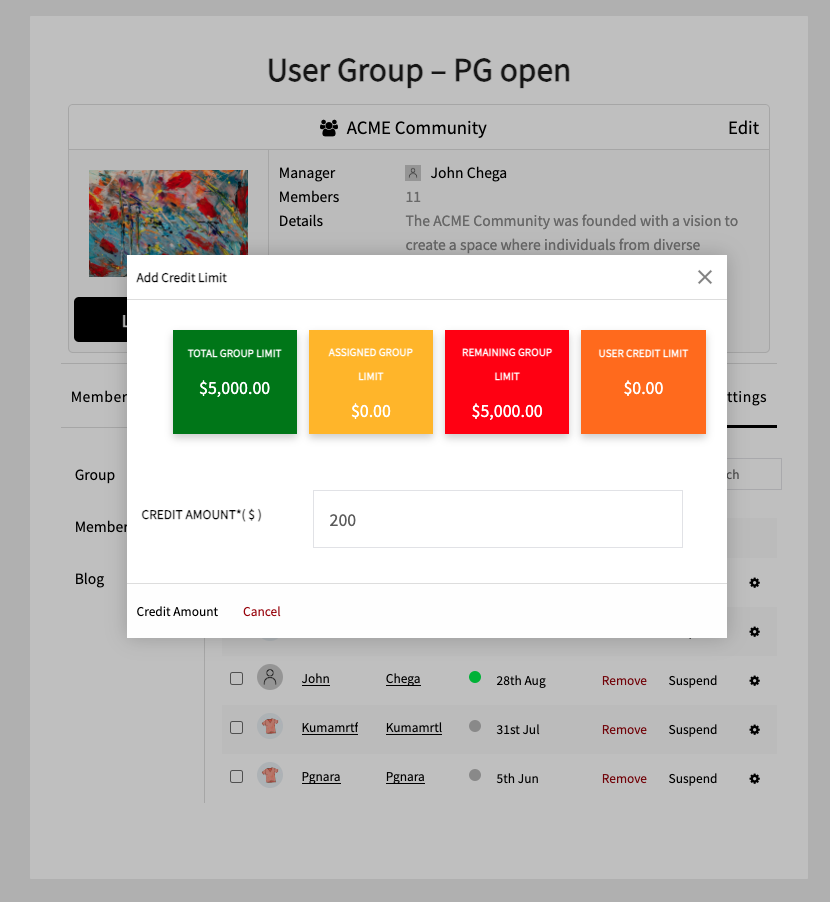Close the Add Credit Limit dialog
830x902 pixels.
tap(705, 277)
